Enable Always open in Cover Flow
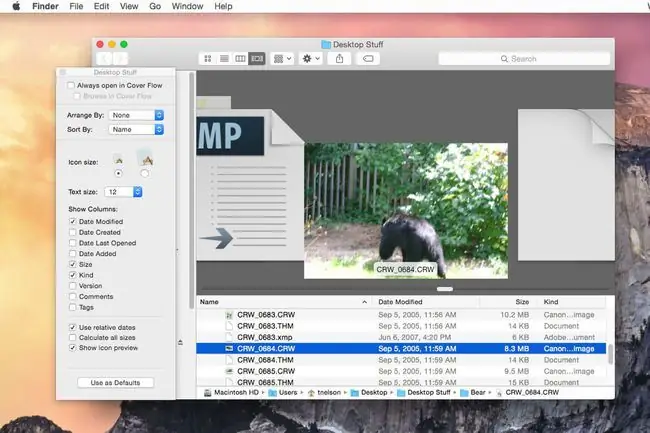 click(x=71, y=85)
